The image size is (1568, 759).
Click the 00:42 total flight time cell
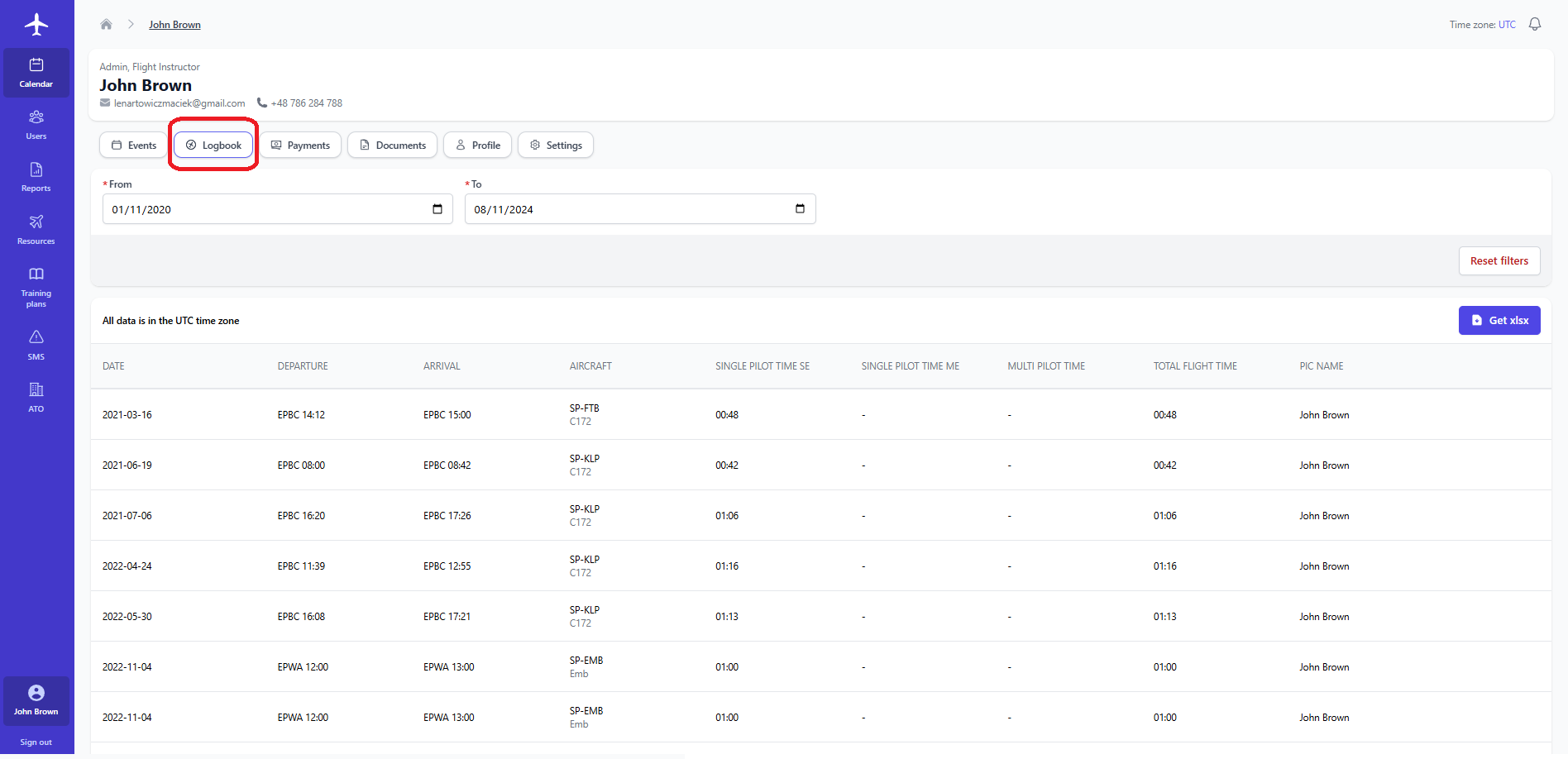1165,465
